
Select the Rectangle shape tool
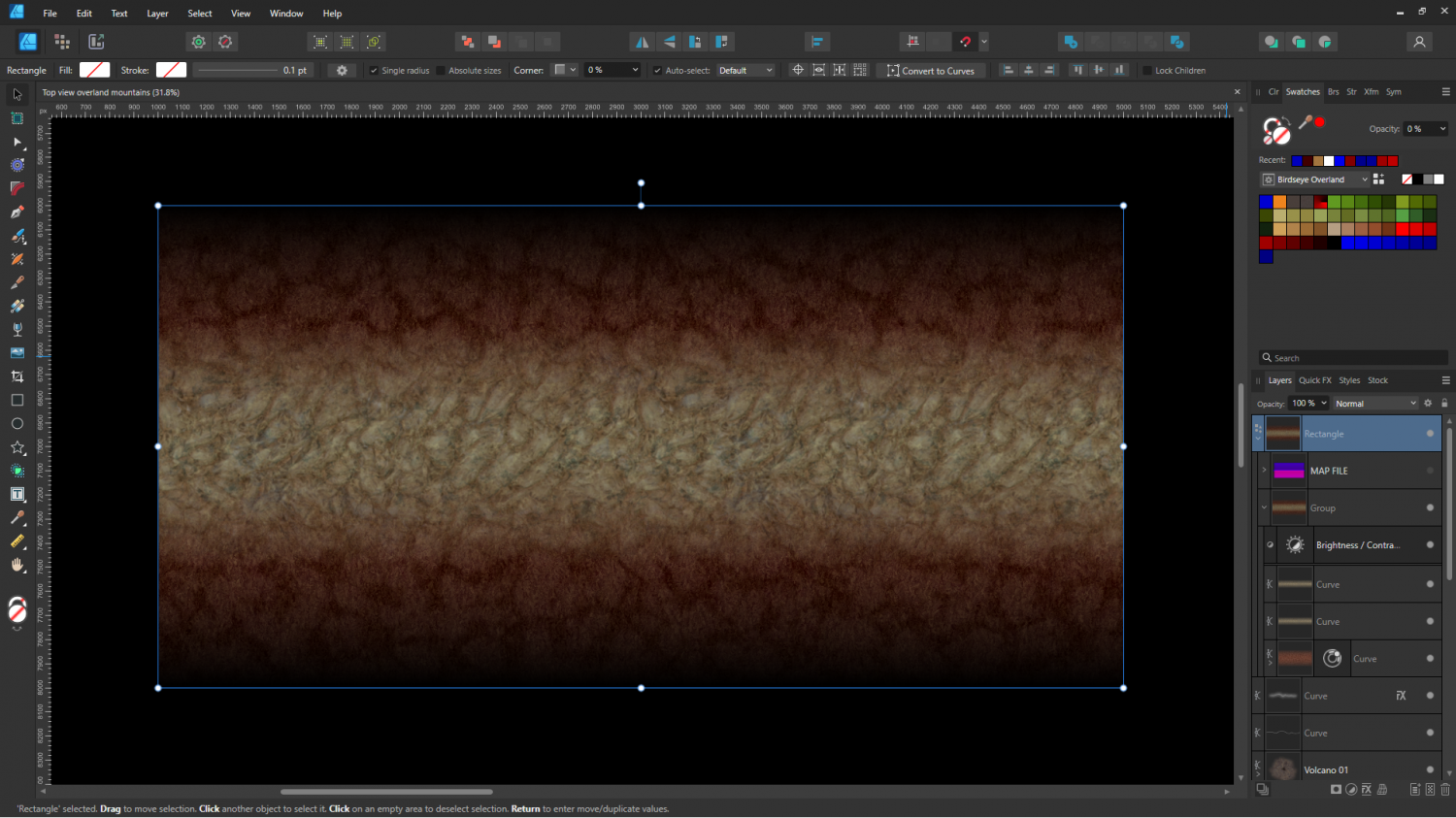17,400
